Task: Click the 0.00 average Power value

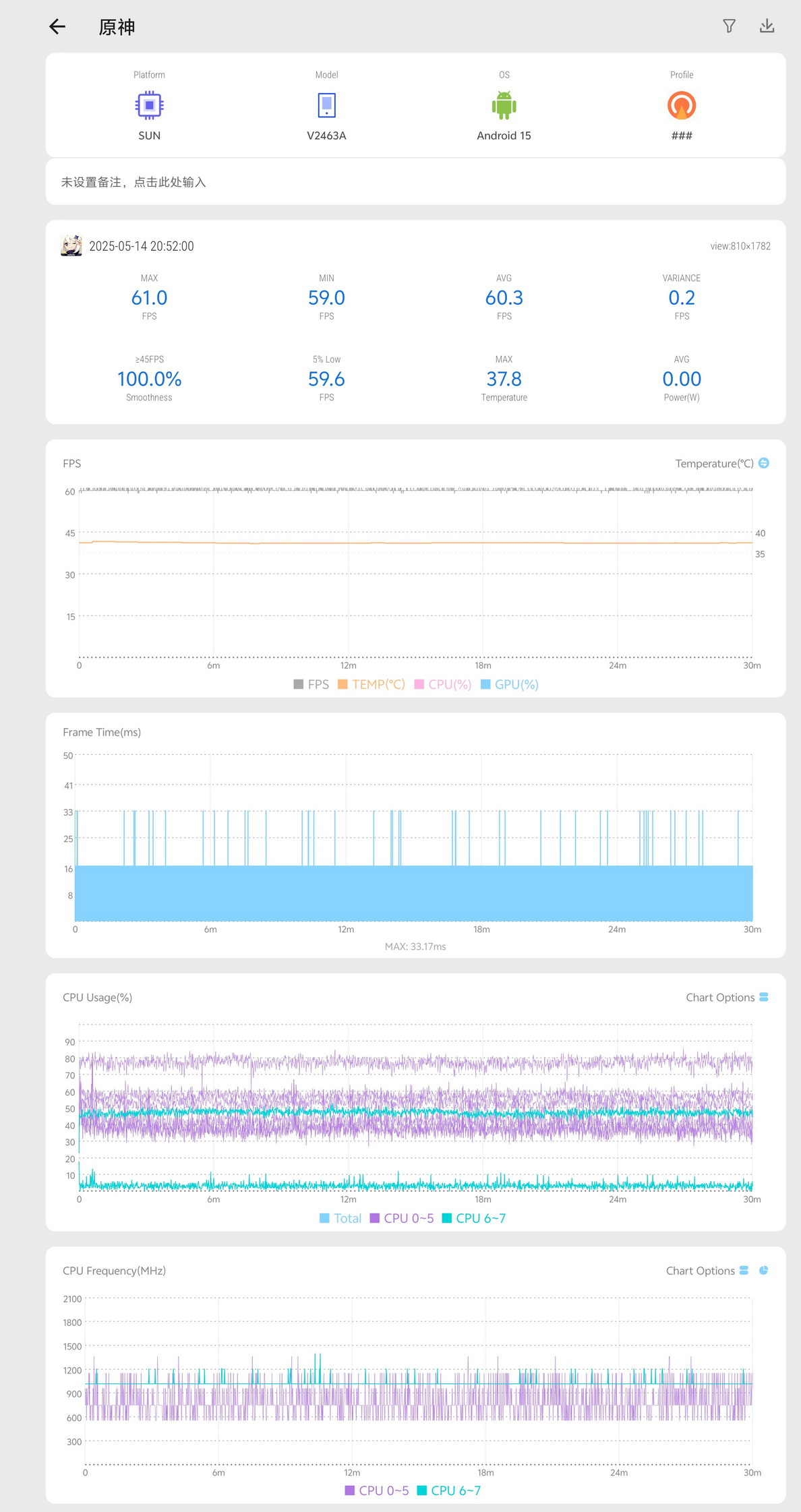Action: click(682, 379)
